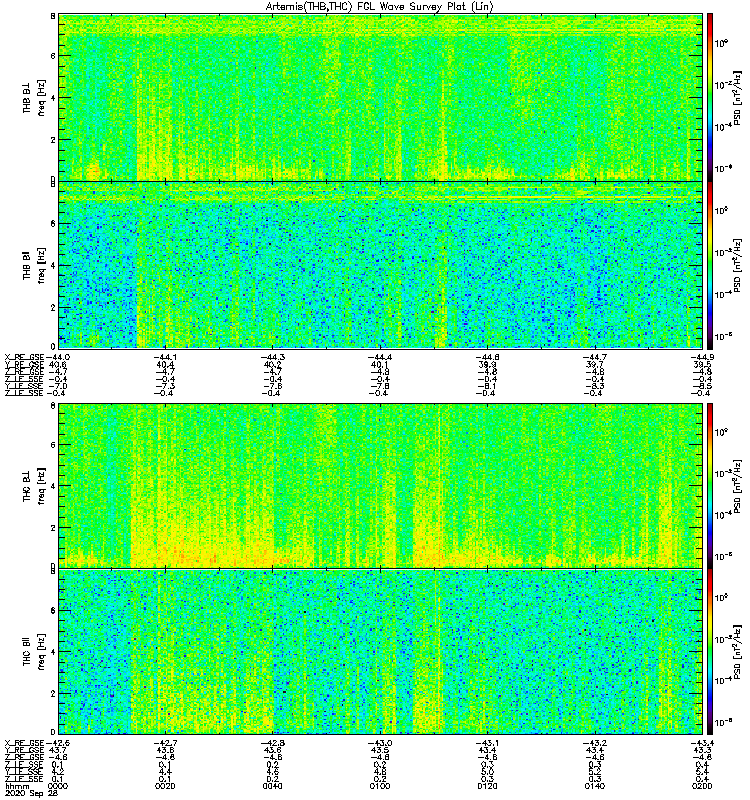The image size is (750, 800).
Task: Click the color bar beside the THC B⊥ panel
Action: pyautogui.click(x=710, y=485)
